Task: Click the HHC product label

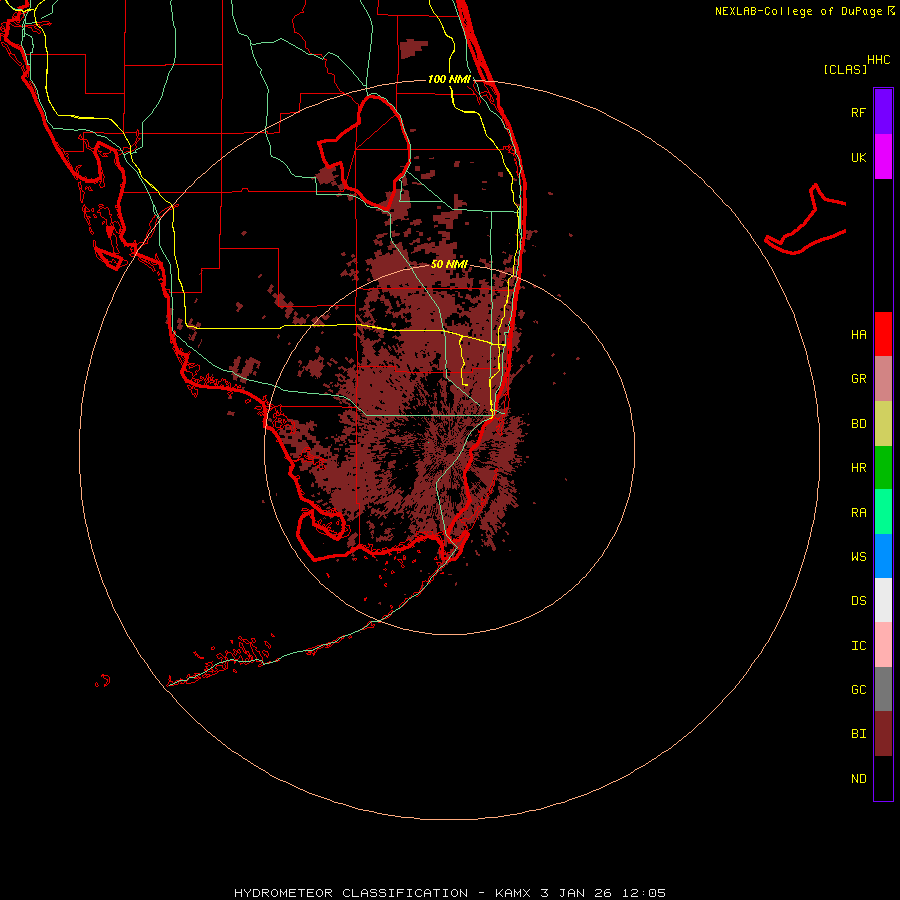Action: tap(879, 60)
